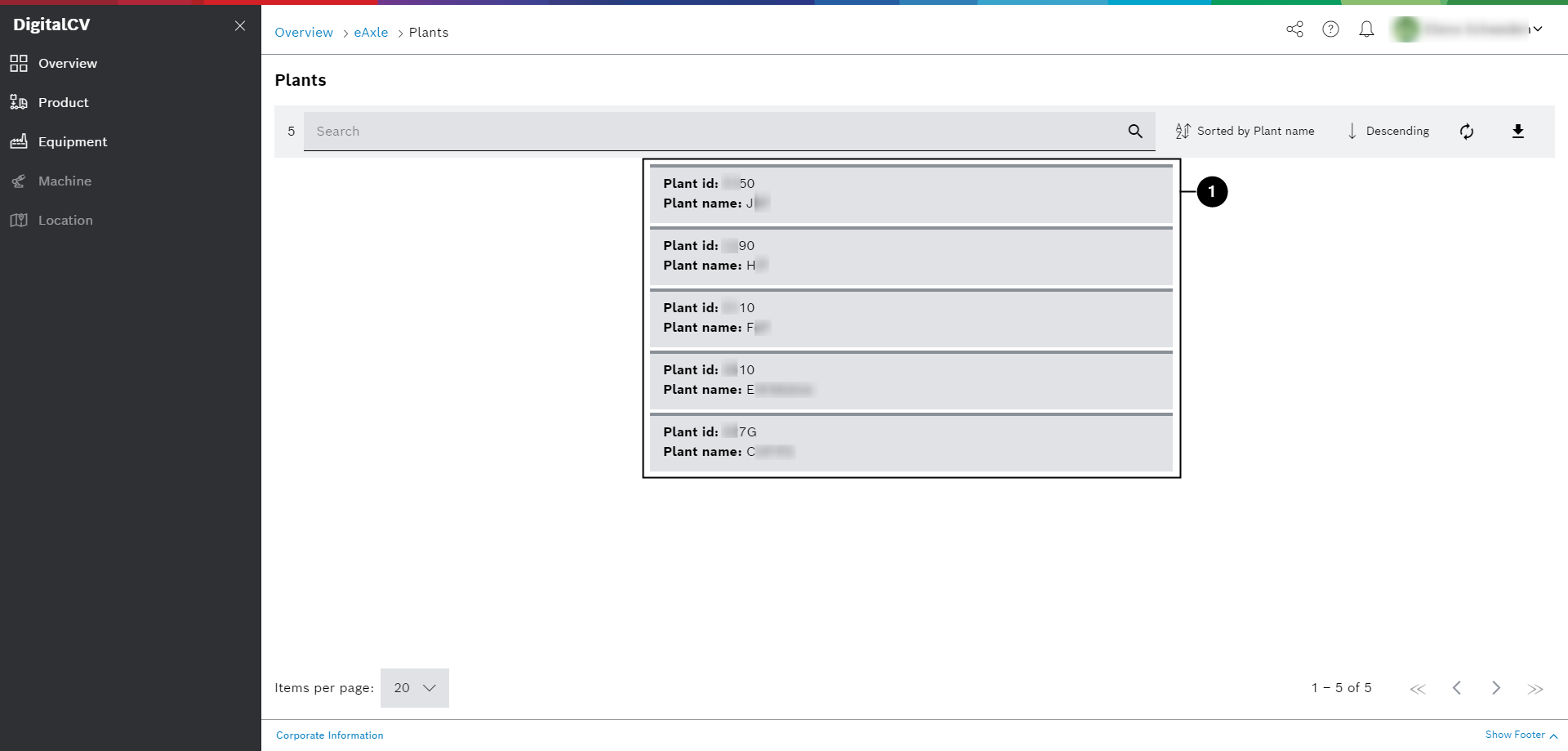Click the refresh icon in toolbar
The image size is (1568, 751).
(x=1467, y=132)
